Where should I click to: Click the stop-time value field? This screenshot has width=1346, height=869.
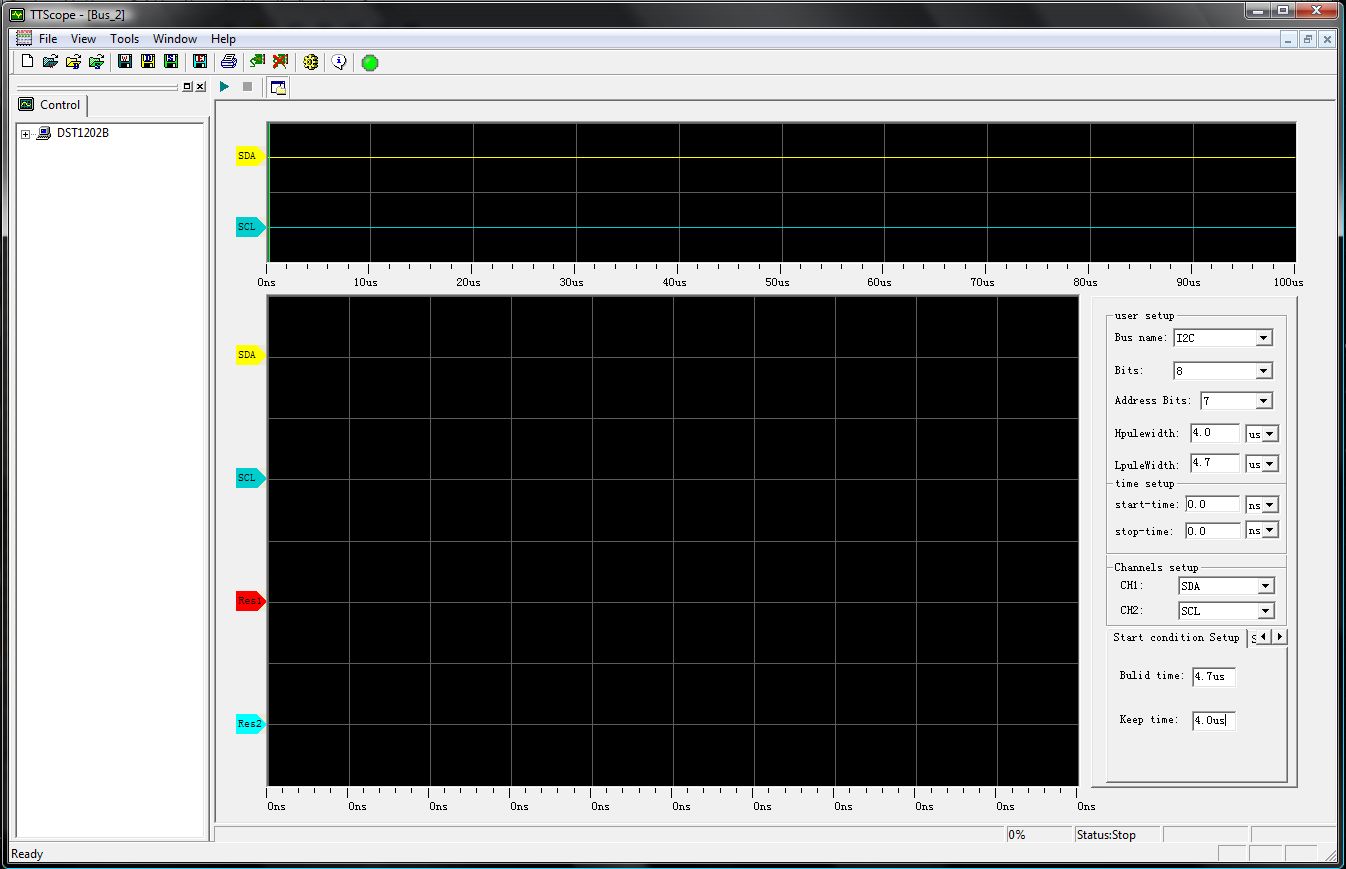click(x=1212, y=531)
